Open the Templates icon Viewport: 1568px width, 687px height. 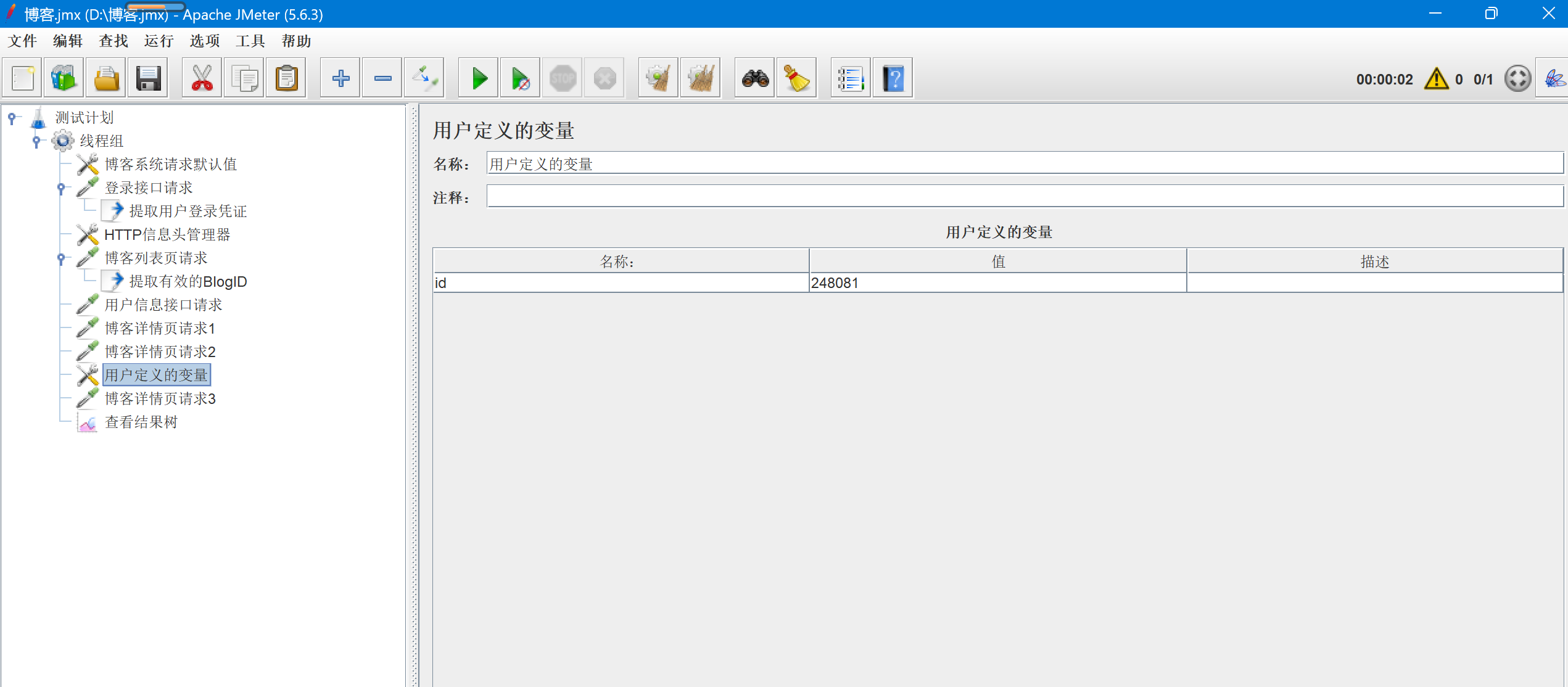pyautogui.click(x=64, y=79)
